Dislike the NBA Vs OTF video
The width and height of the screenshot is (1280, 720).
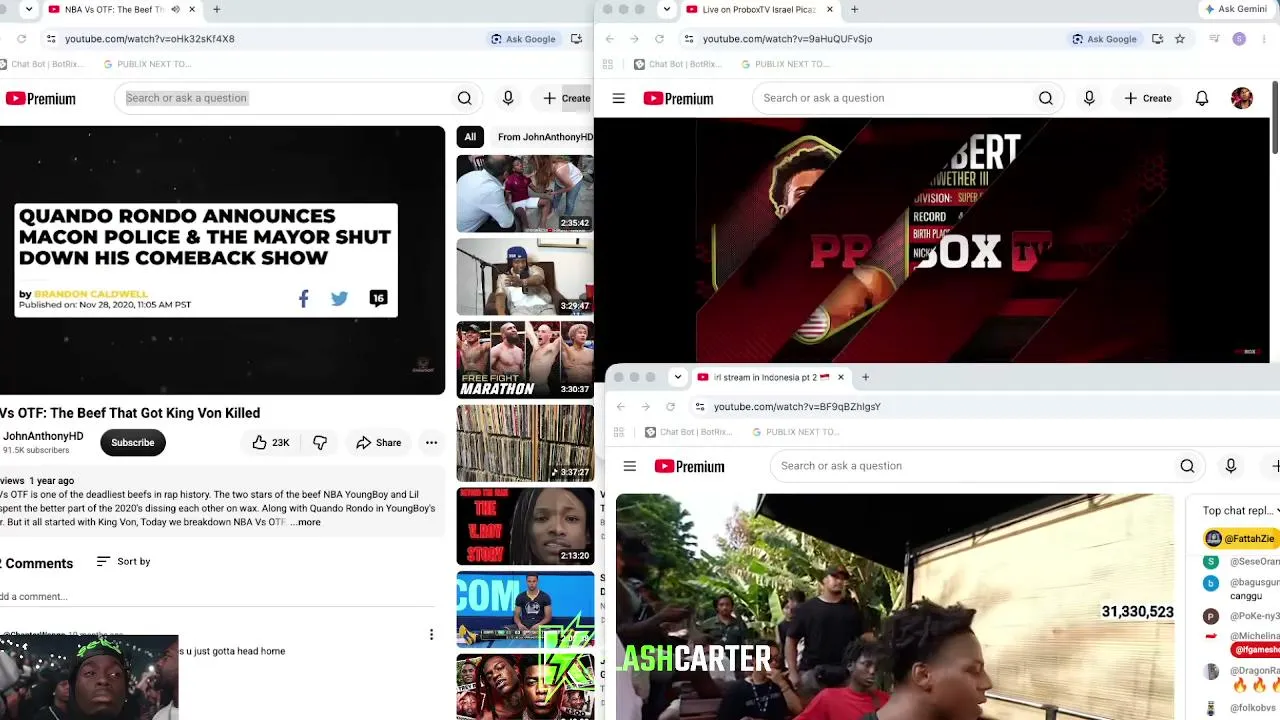(320, 443)
